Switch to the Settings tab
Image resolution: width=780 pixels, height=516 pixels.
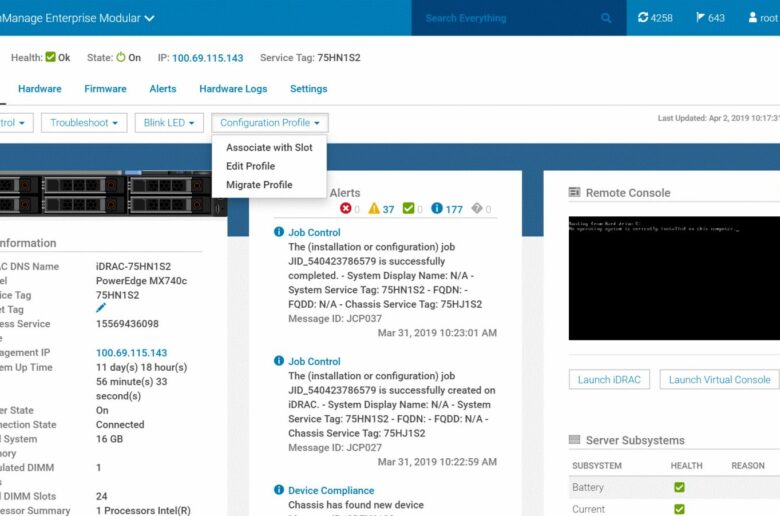coord(308,89)
